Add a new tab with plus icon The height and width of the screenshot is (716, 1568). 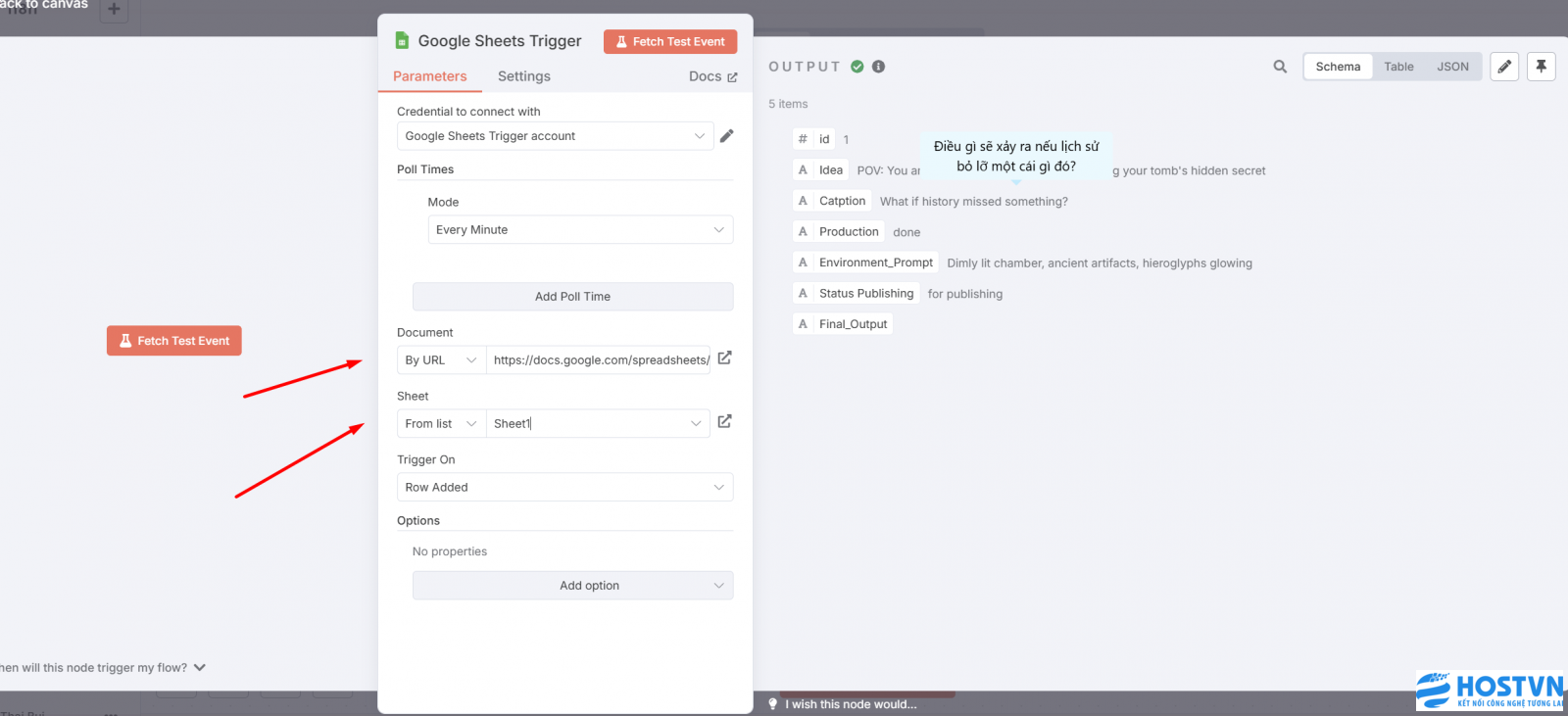[114, 9]
